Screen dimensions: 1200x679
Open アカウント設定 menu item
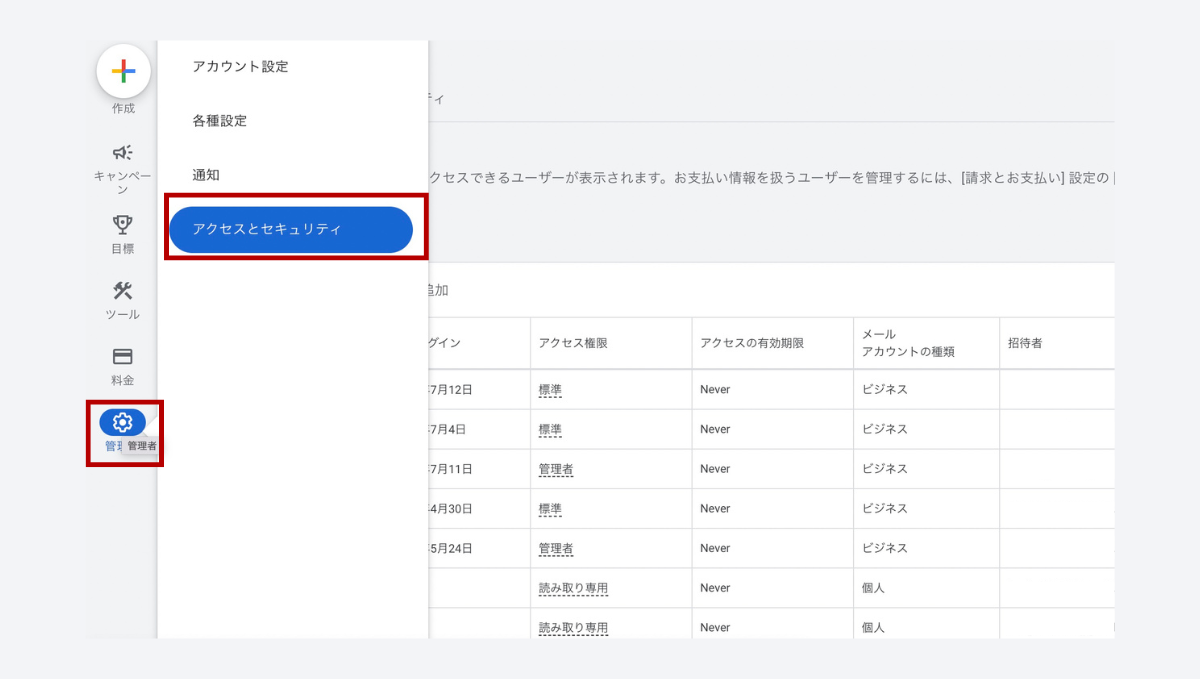point(240,67)
